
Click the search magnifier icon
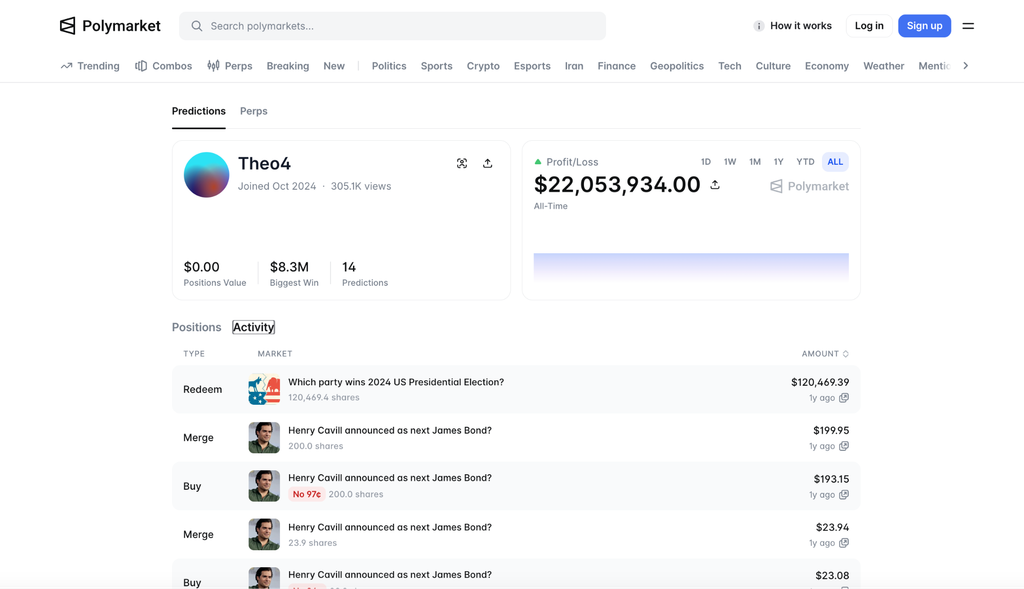point(197,26)
